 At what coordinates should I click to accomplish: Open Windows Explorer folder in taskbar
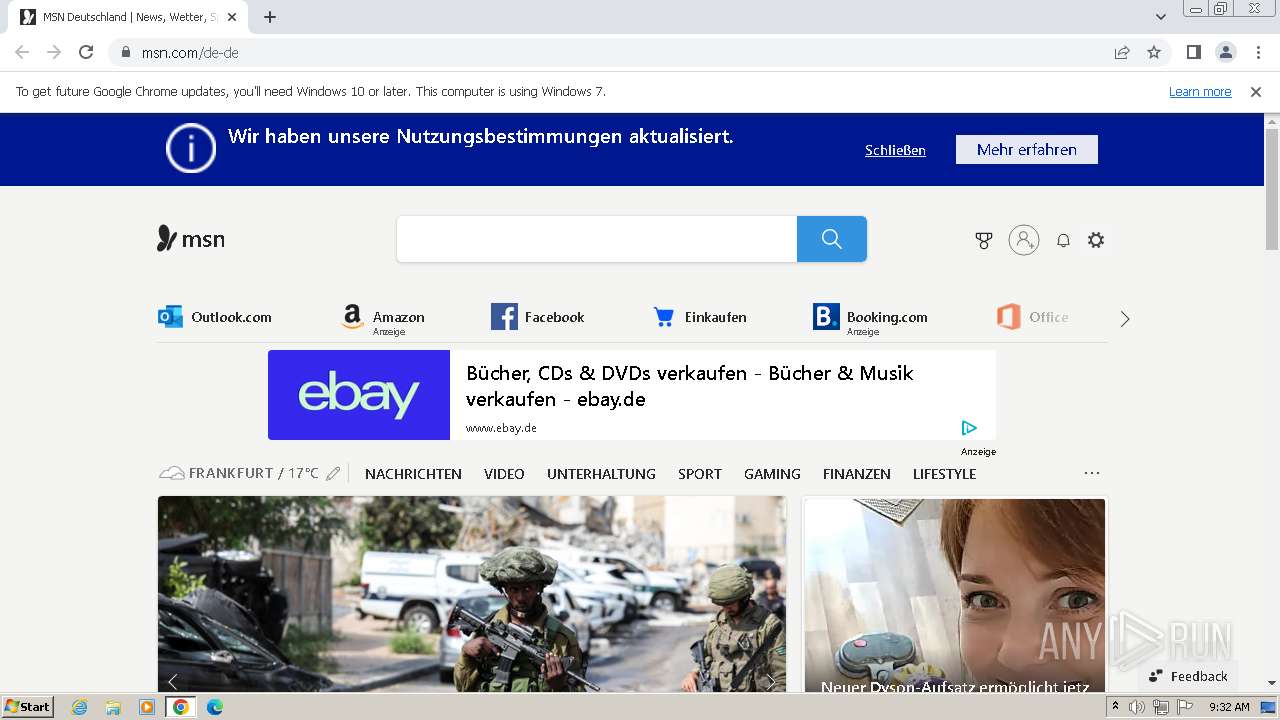point(113,707)
